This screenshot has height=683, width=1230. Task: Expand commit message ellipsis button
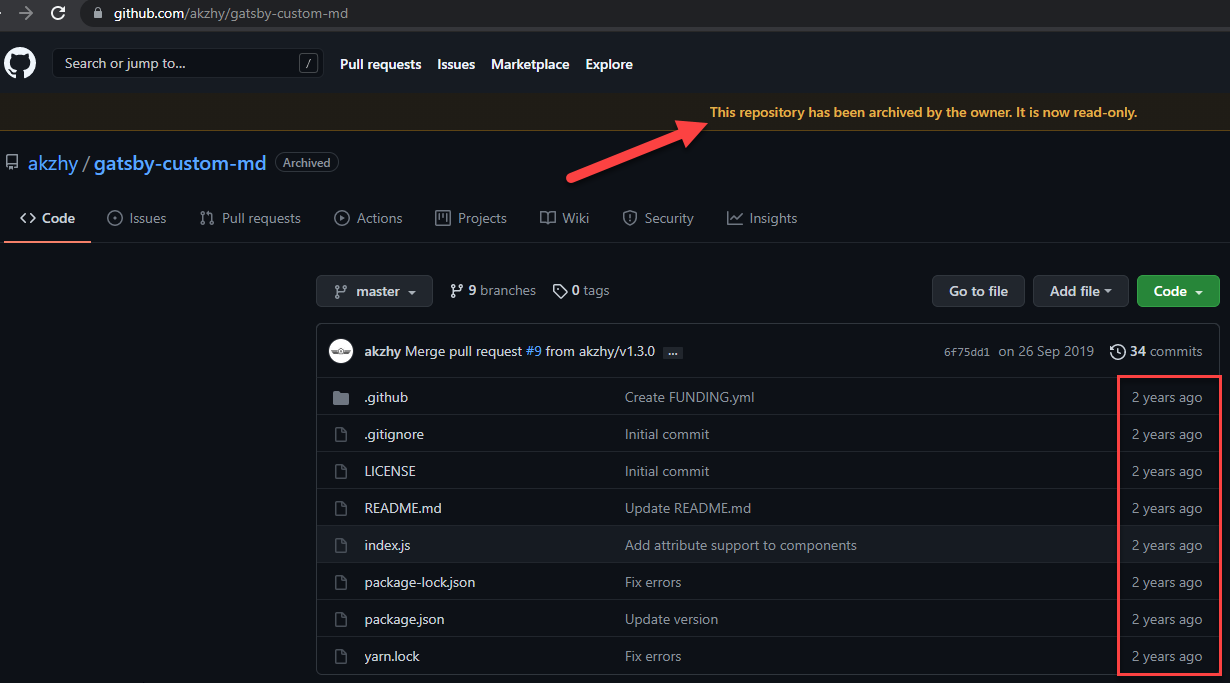tap(673, 352)
